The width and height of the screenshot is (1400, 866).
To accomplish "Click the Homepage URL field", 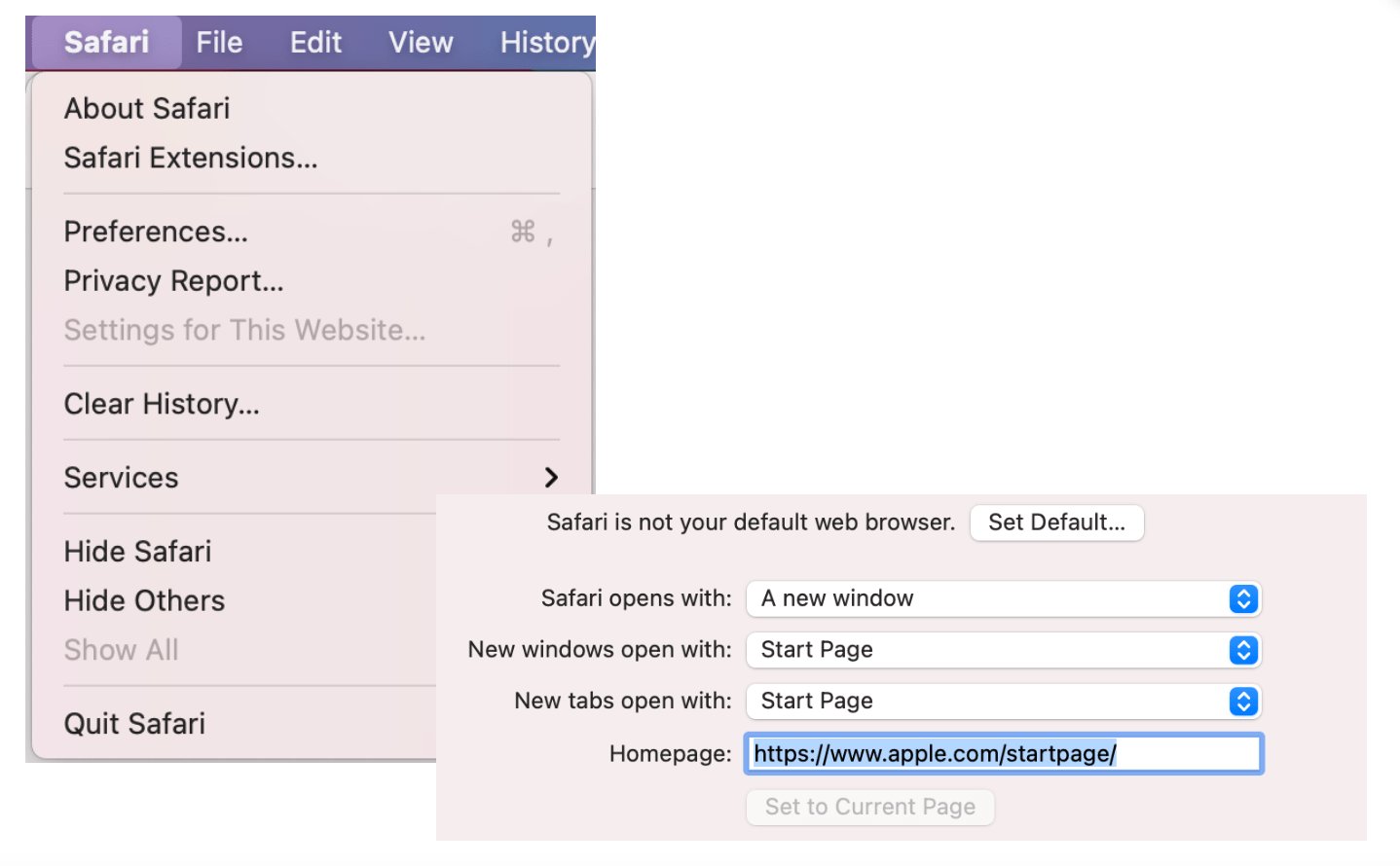I will click(x=1003, y=754).
